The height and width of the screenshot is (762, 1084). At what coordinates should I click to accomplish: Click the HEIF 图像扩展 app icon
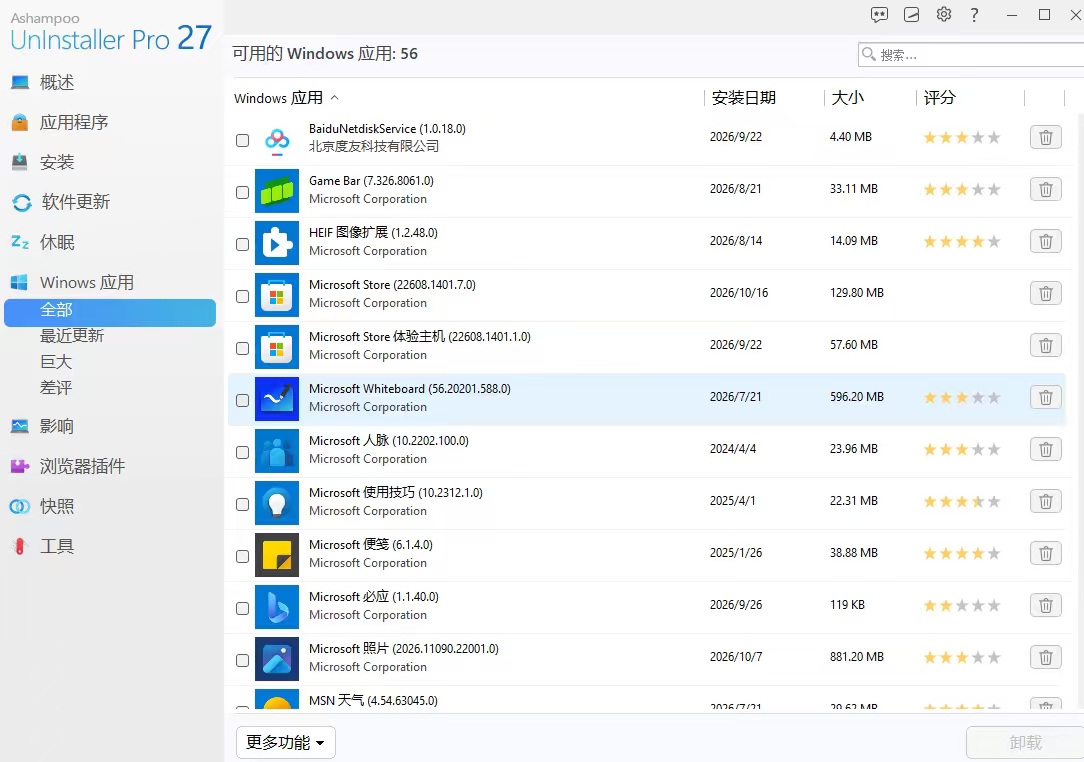277,243
